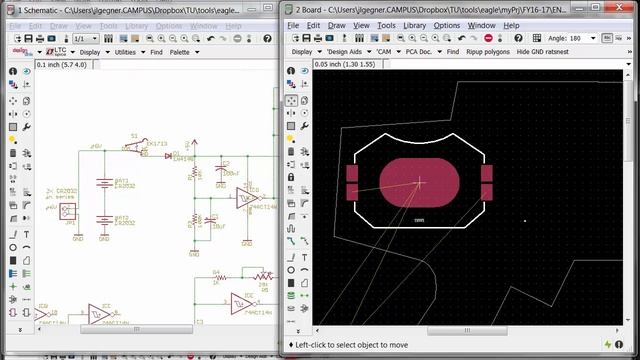Click Undo arrow in Board toolbar
Viewport: 640px width, 360px height.
(461, 38)
